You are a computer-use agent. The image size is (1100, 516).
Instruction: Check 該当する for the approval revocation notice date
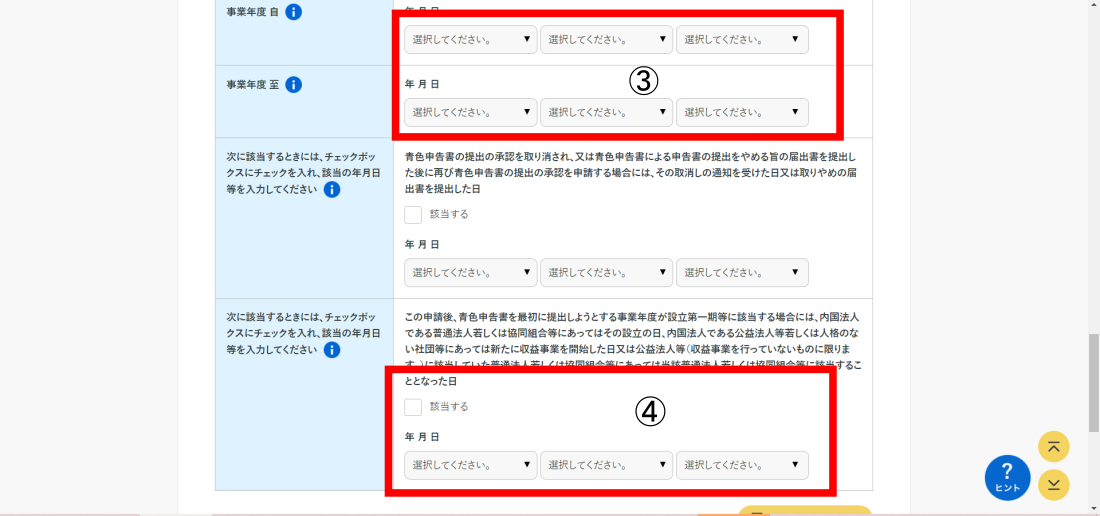[413, 214]
